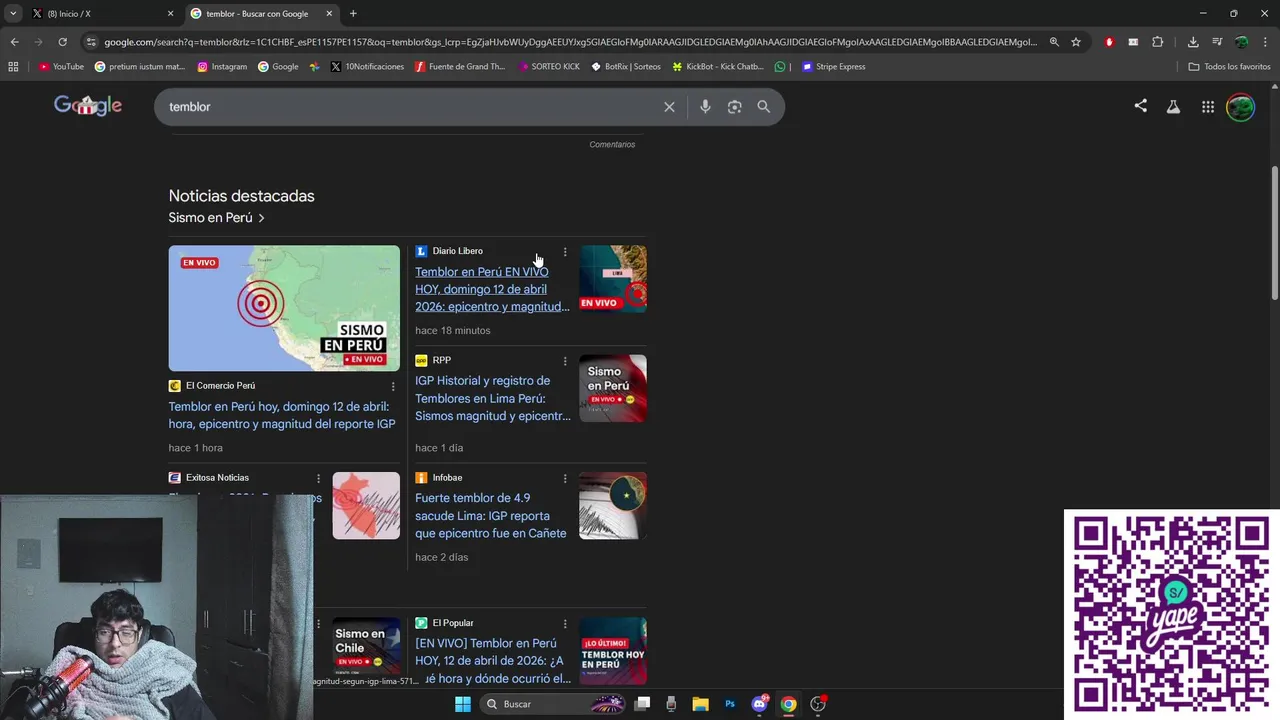Viewport: 1280px width, 720px height.
Task: Open the Google account avatar
Action: pyautogui.click(x=1240, y=107)
